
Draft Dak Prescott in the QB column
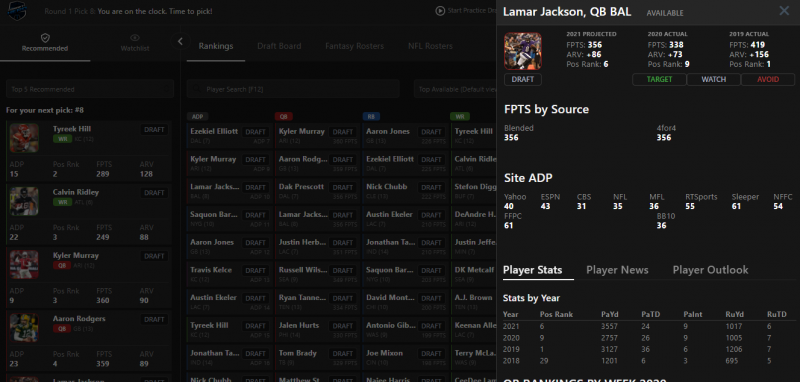343,187
